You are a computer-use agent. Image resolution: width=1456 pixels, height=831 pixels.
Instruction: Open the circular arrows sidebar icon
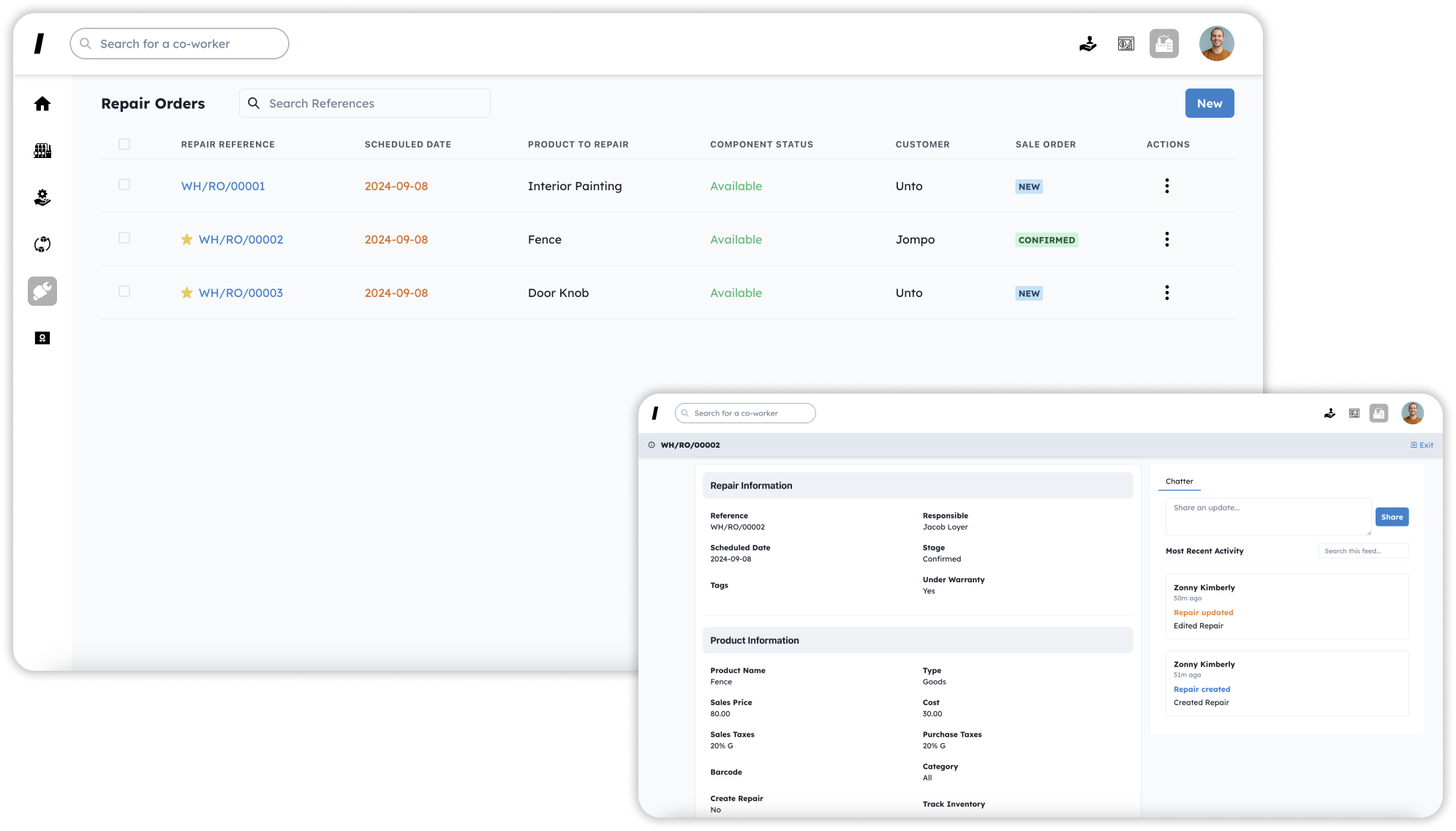click(42, 244)
